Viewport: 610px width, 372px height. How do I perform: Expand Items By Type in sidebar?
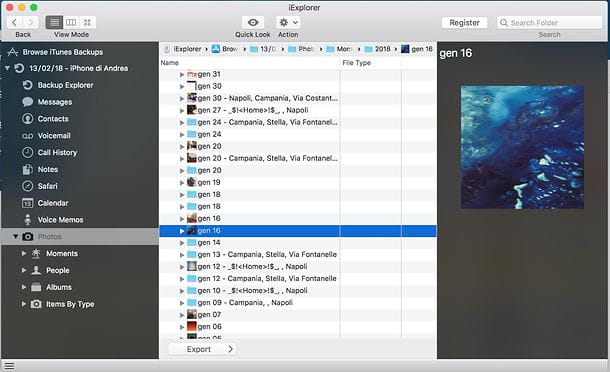[24, 304]
